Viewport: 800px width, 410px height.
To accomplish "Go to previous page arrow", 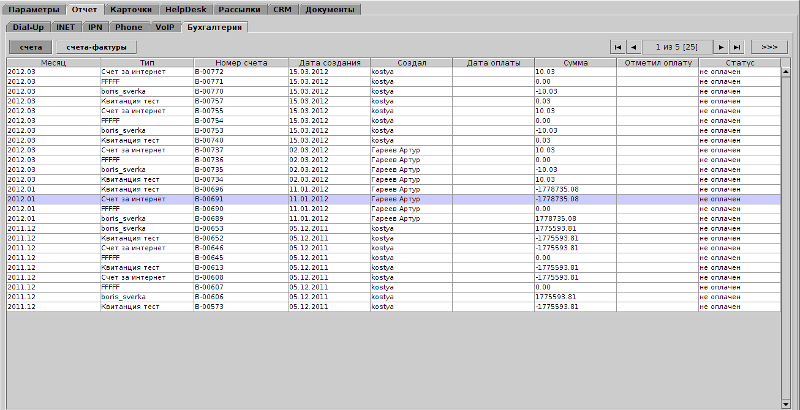I will pyautogui.click(x=633, y=47).
